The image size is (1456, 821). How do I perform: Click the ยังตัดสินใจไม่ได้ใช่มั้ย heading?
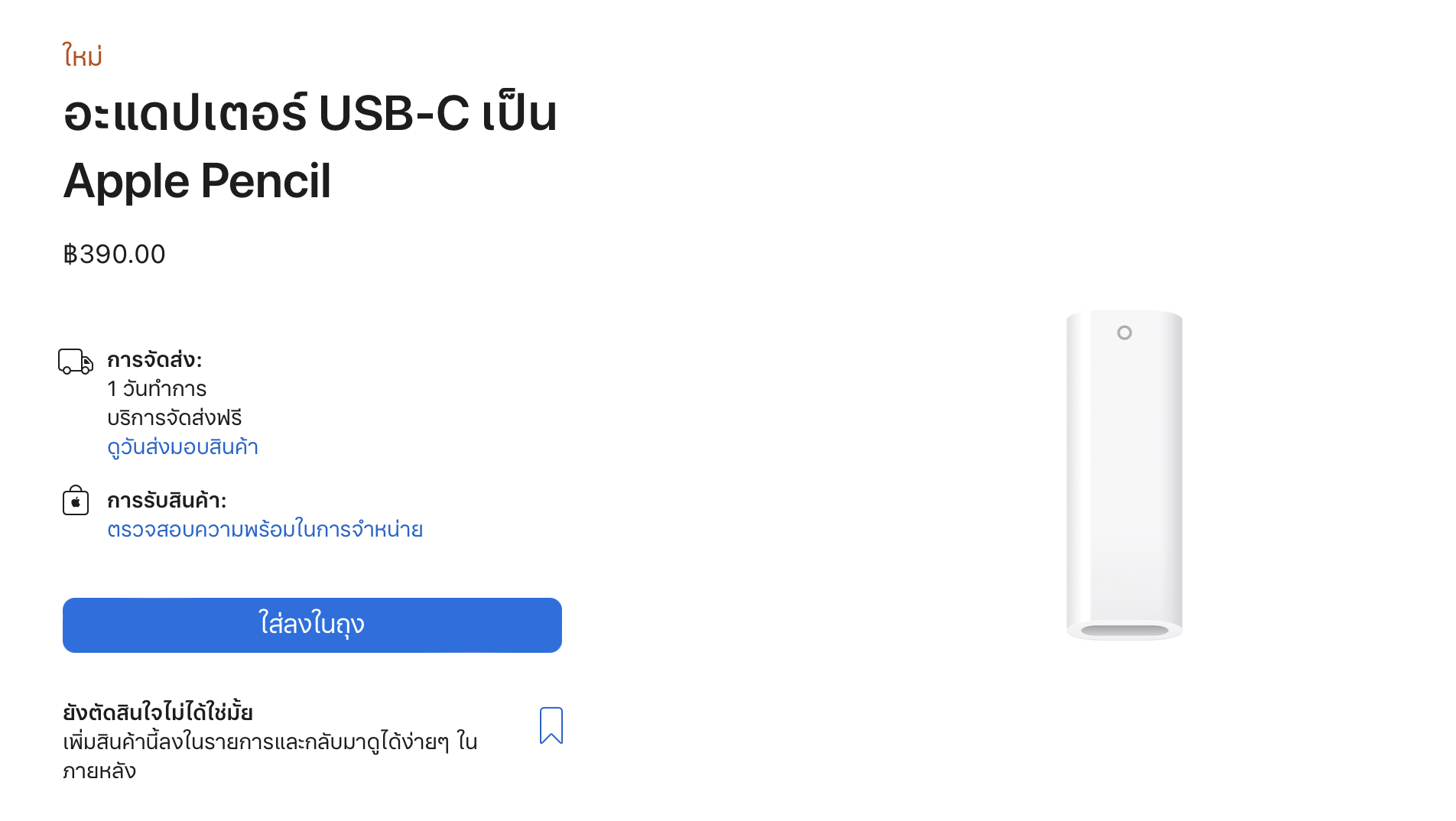pyautogui.click(x=158, y=712)
